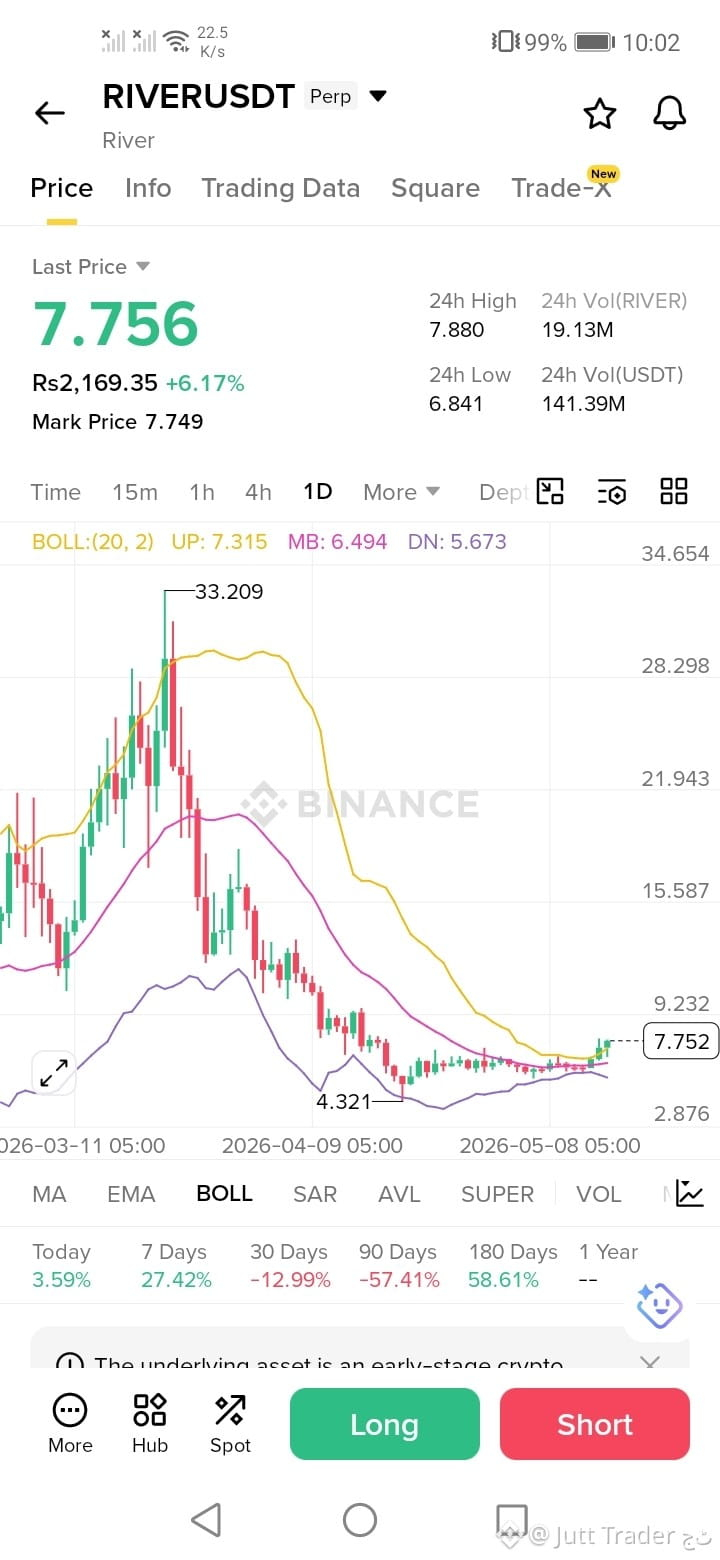720x1560 pixels.
Task: Open the Square tab
Action: pyautogui.click(x=435, y=188)
